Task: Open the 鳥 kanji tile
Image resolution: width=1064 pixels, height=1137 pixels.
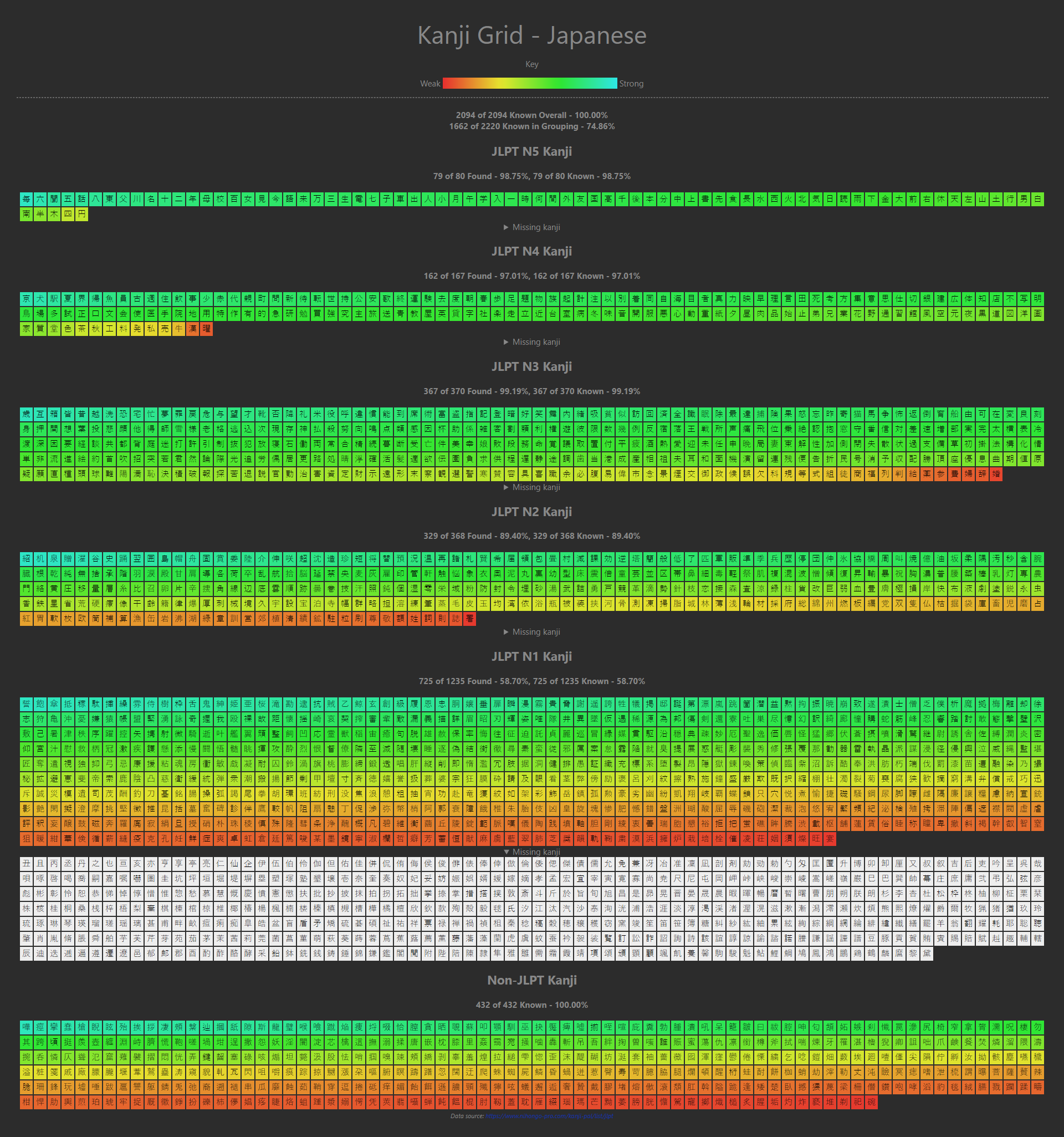Action: [26, 314]
